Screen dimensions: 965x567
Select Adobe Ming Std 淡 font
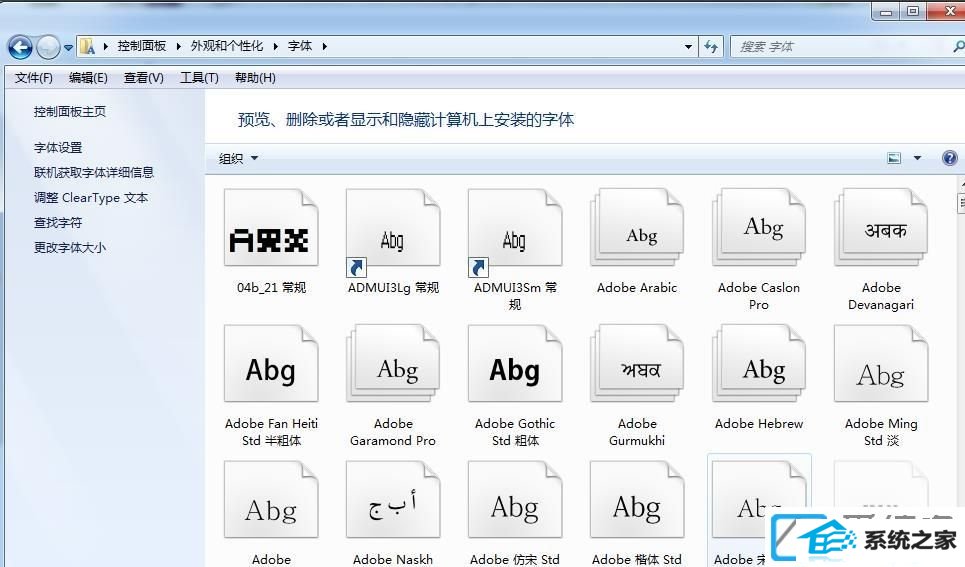click(881, 364)
